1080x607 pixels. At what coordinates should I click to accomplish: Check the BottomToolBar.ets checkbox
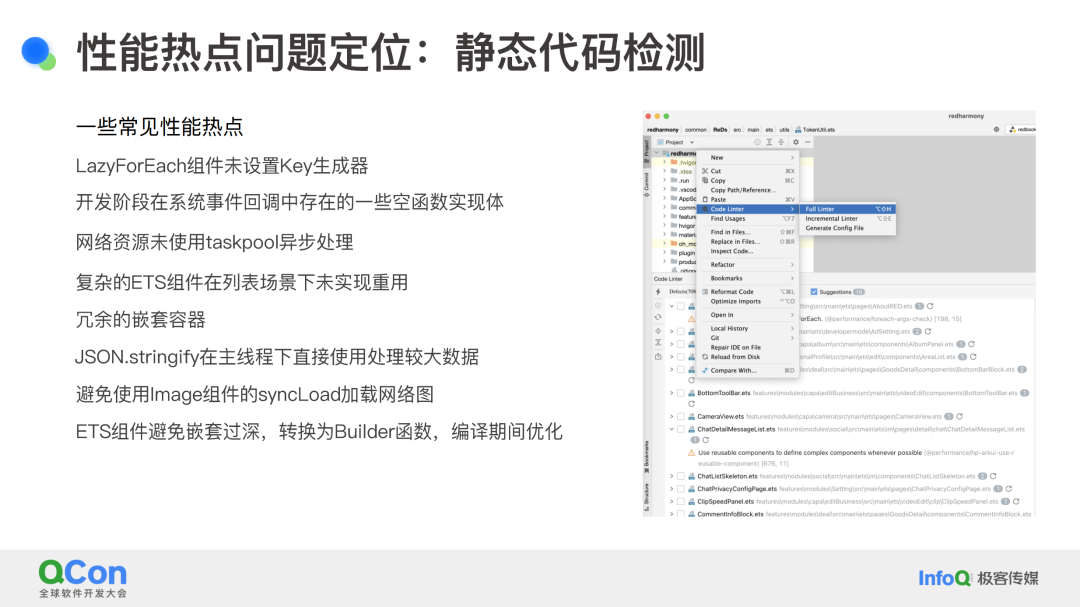681,393
